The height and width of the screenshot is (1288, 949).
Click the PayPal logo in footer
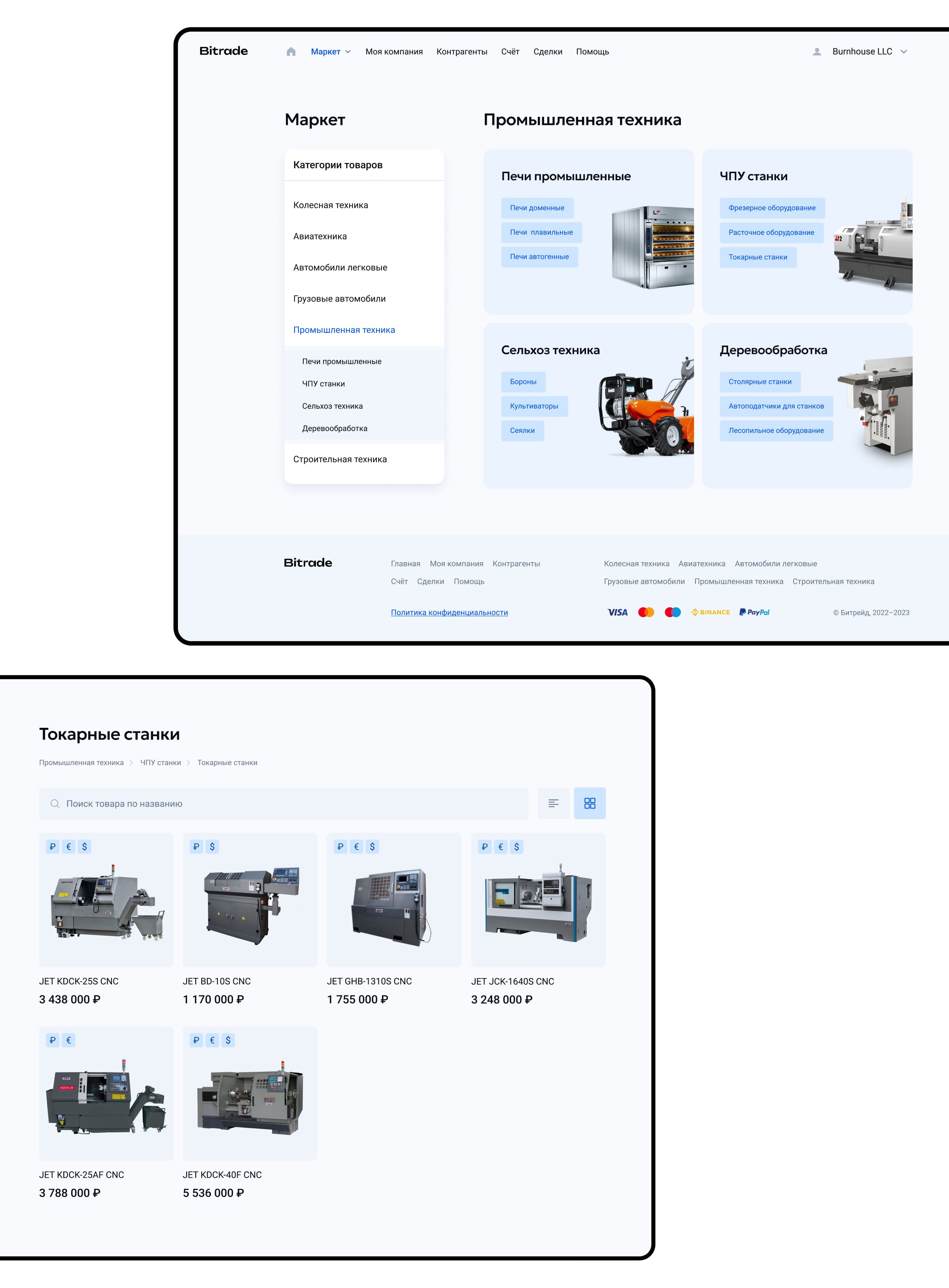(754, 612)
